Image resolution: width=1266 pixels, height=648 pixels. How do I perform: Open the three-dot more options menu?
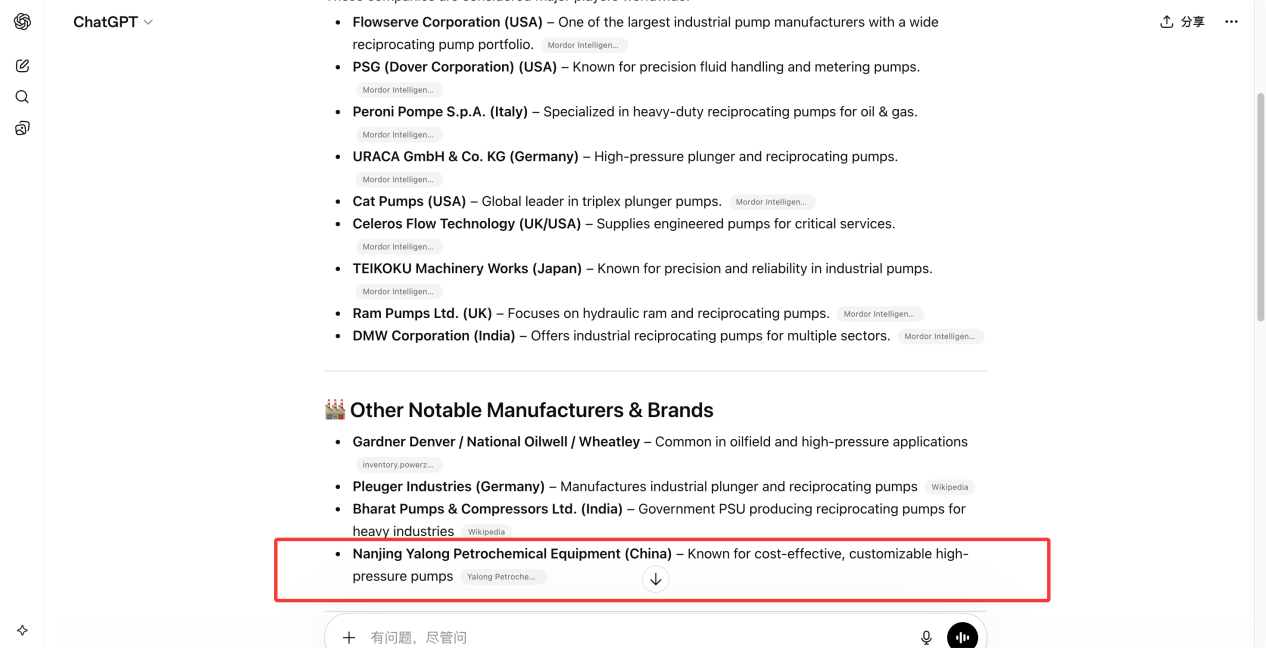pos(1231,22)
